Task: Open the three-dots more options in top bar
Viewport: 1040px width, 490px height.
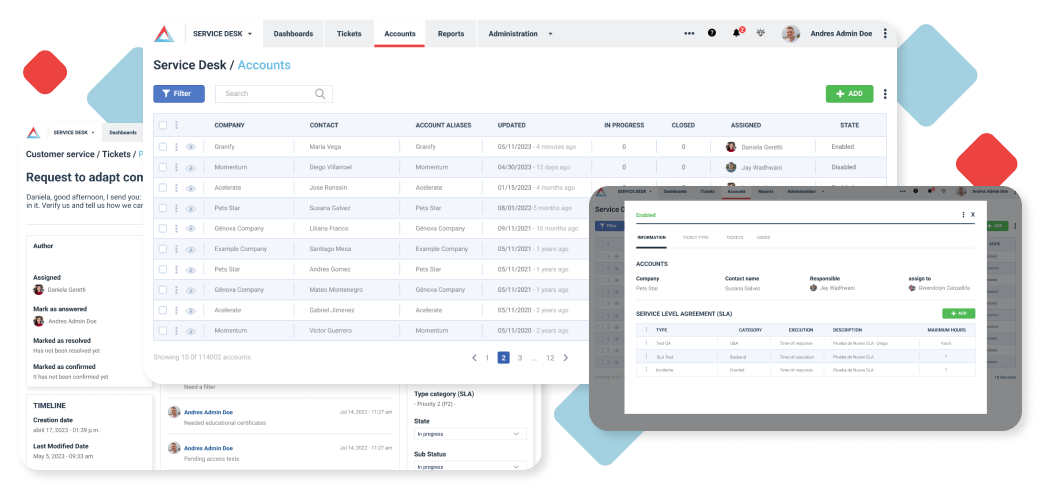Action: coord(689,33)
